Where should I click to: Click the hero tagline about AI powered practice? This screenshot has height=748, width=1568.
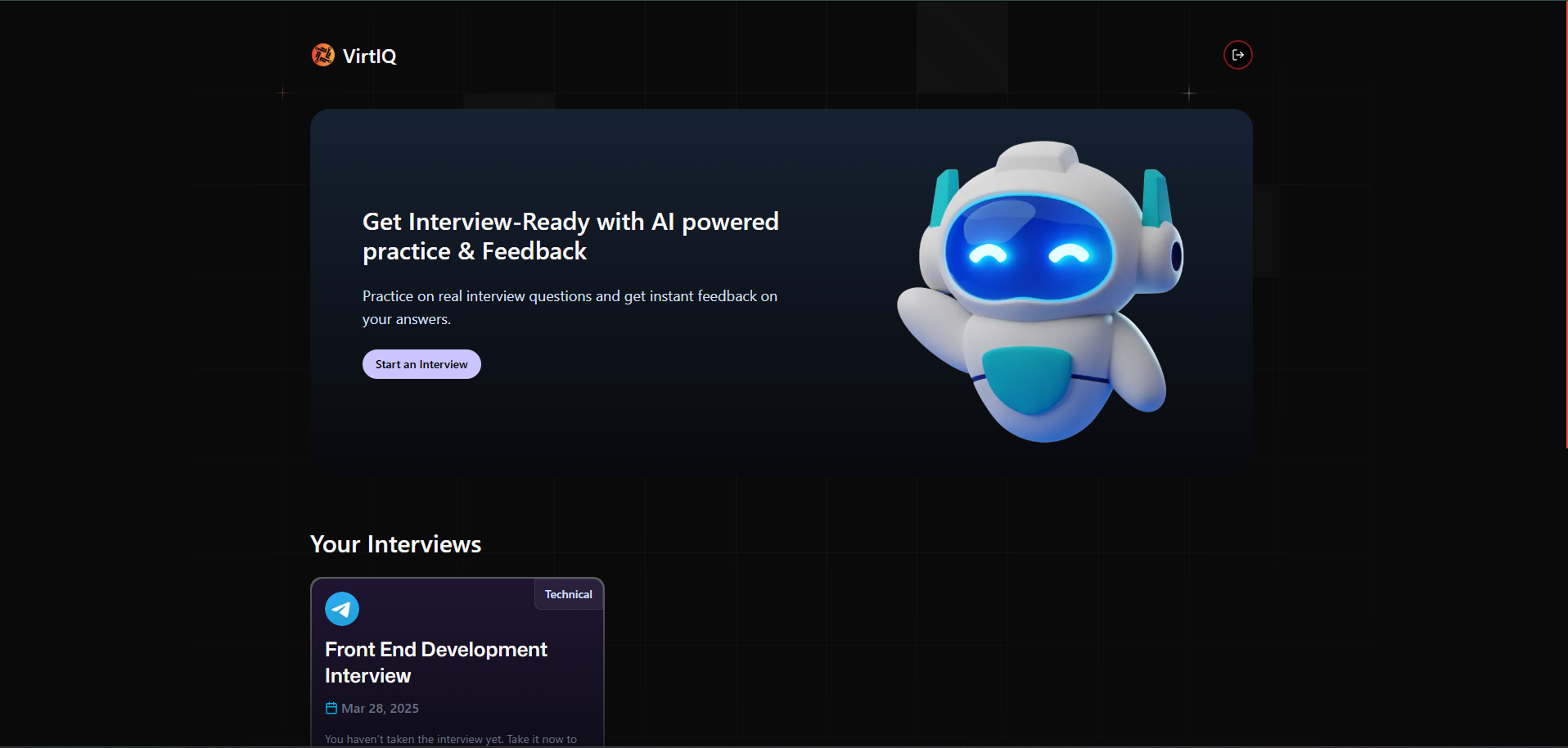tap(570, 236)
